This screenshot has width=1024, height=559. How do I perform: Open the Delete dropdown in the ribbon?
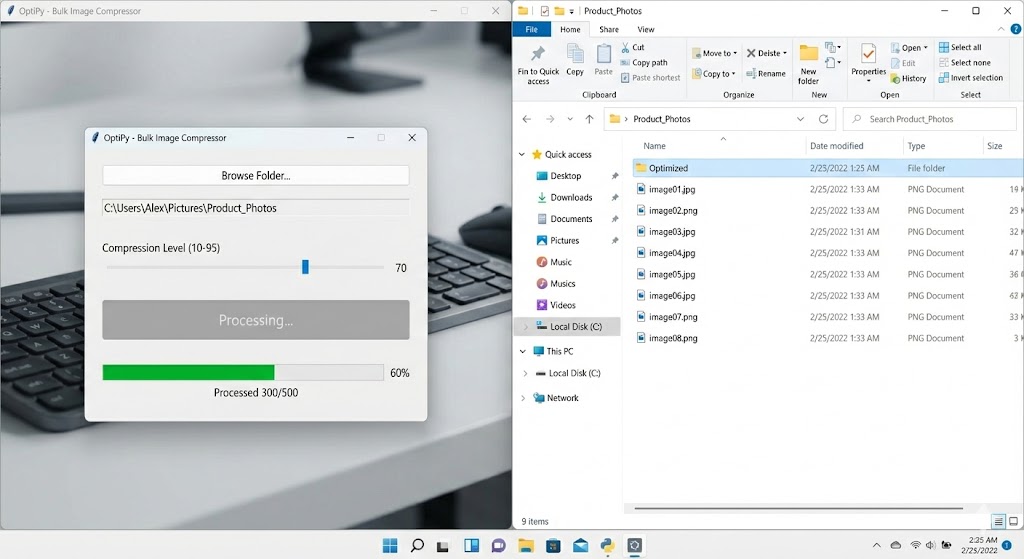point(767,54)
